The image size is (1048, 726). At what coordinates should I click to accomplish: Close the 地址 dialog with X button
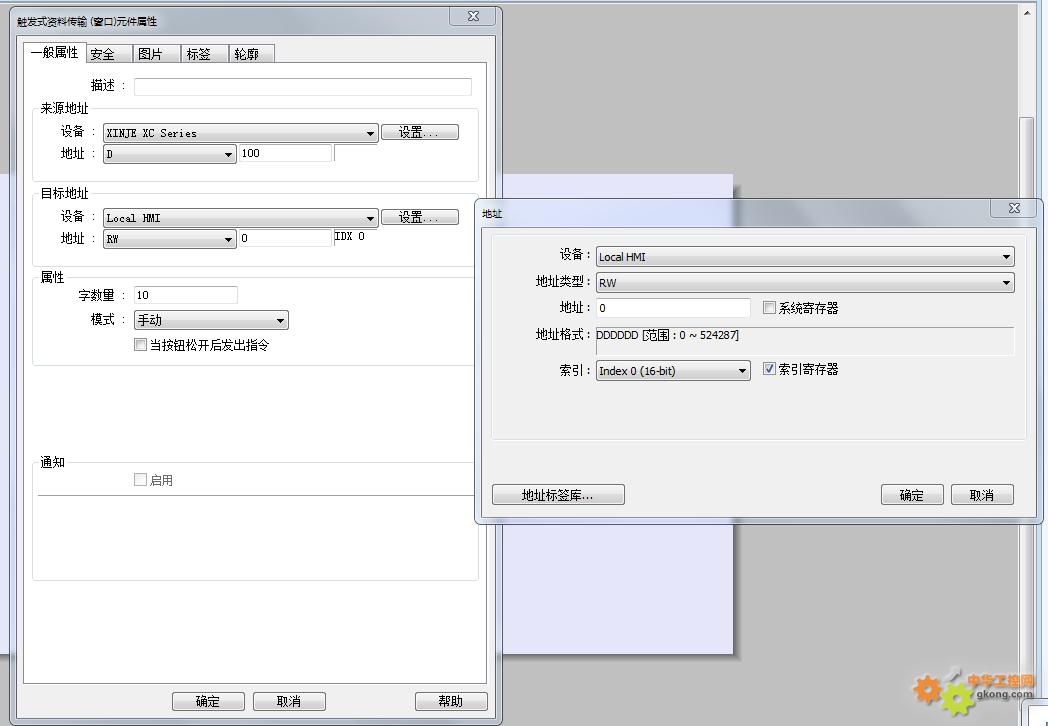click(x=1014, y=208)
